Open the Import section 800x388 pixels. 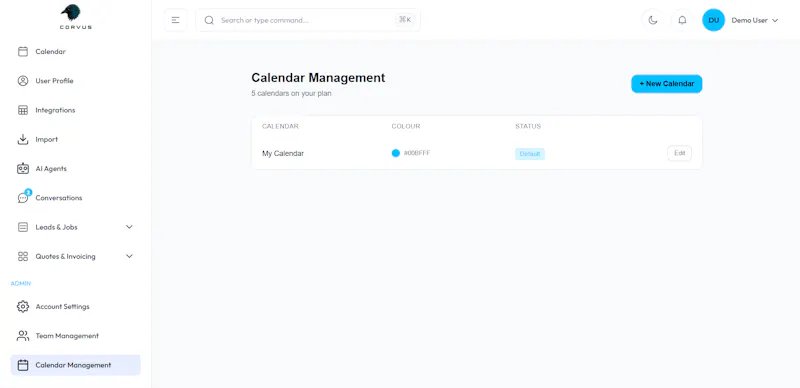coord(46,139)
